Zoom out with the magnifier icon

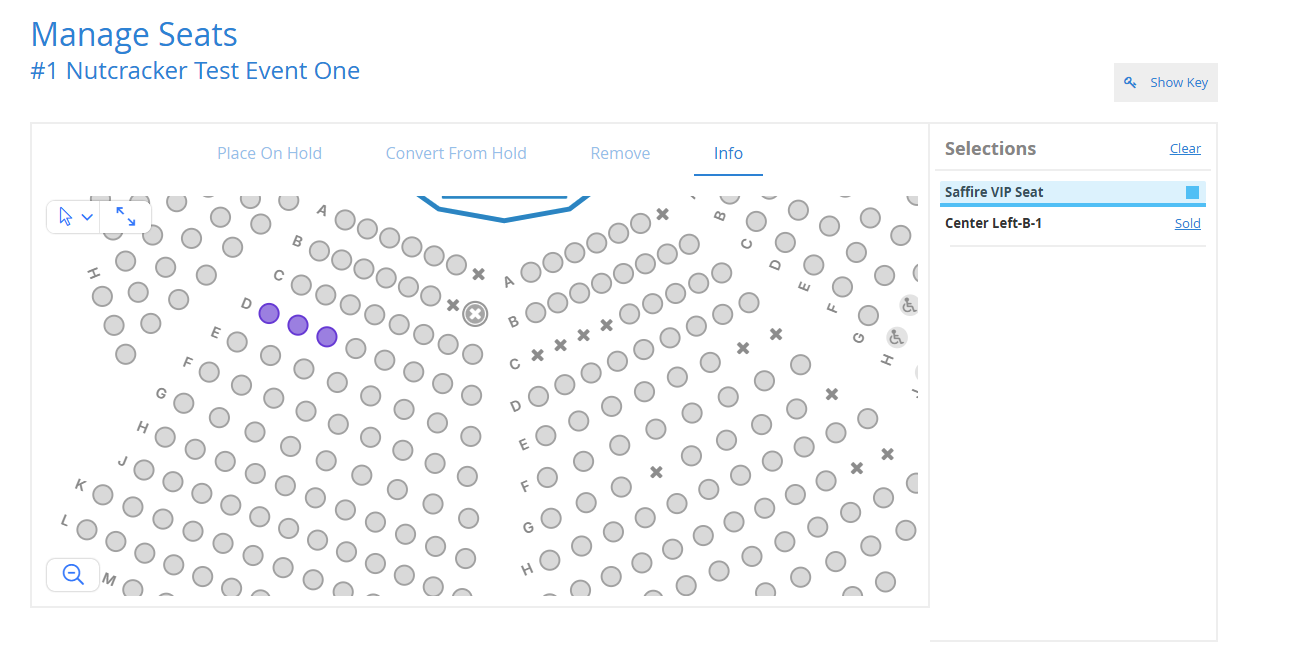click(x=73, y=575)
